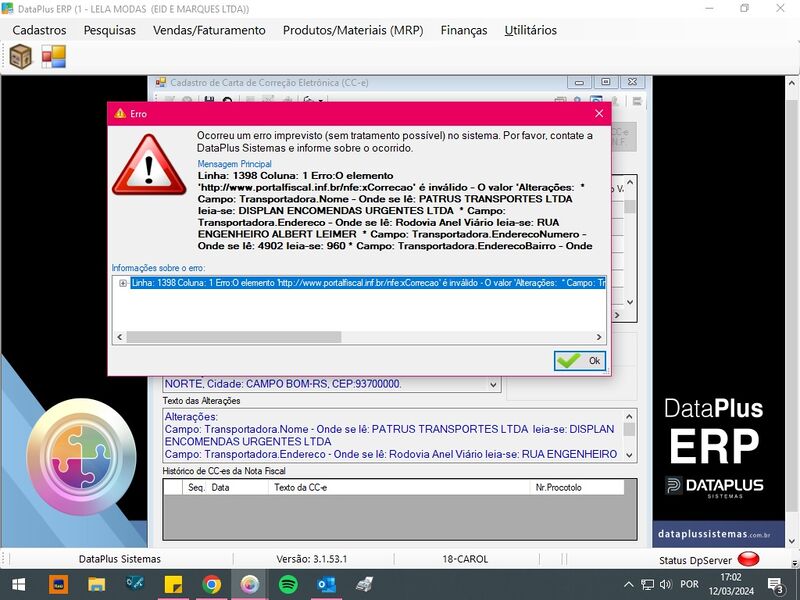The image size is (800, 600).
Task: Open the Vendas/Faturamento menu
Action: coord(209,30)
